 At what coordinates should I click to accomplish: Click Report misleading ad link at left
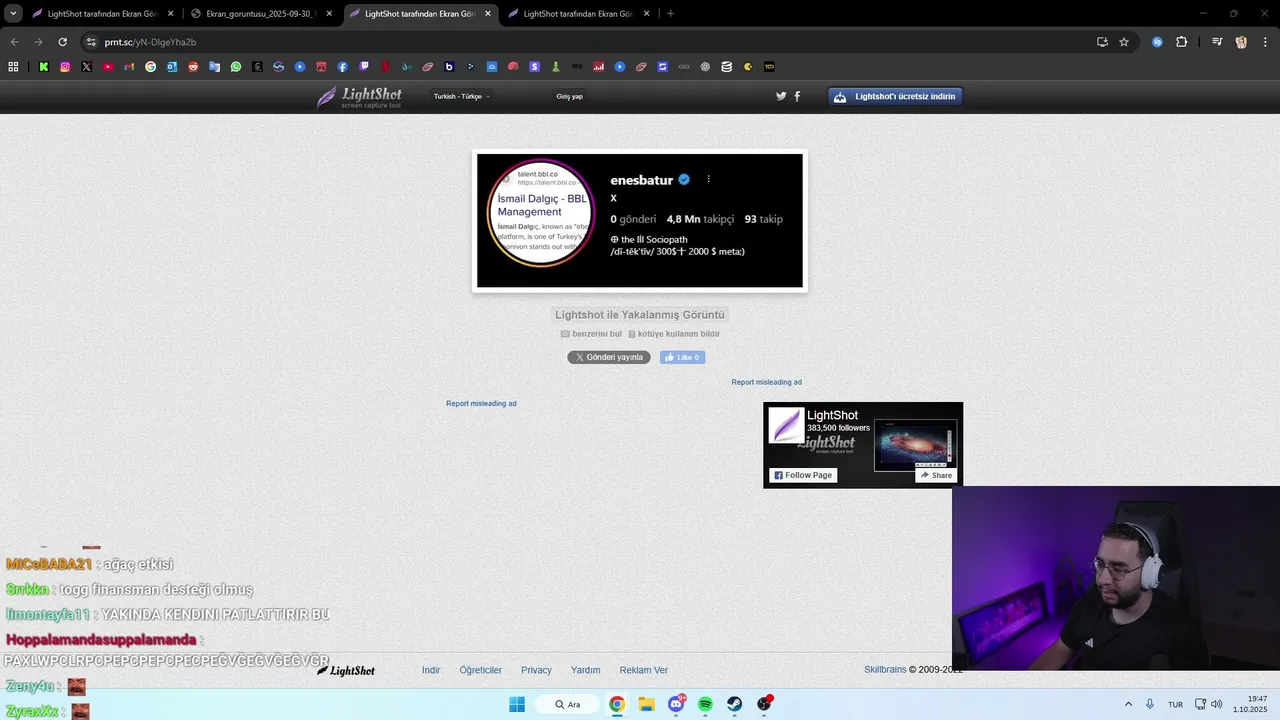point(481,403)
